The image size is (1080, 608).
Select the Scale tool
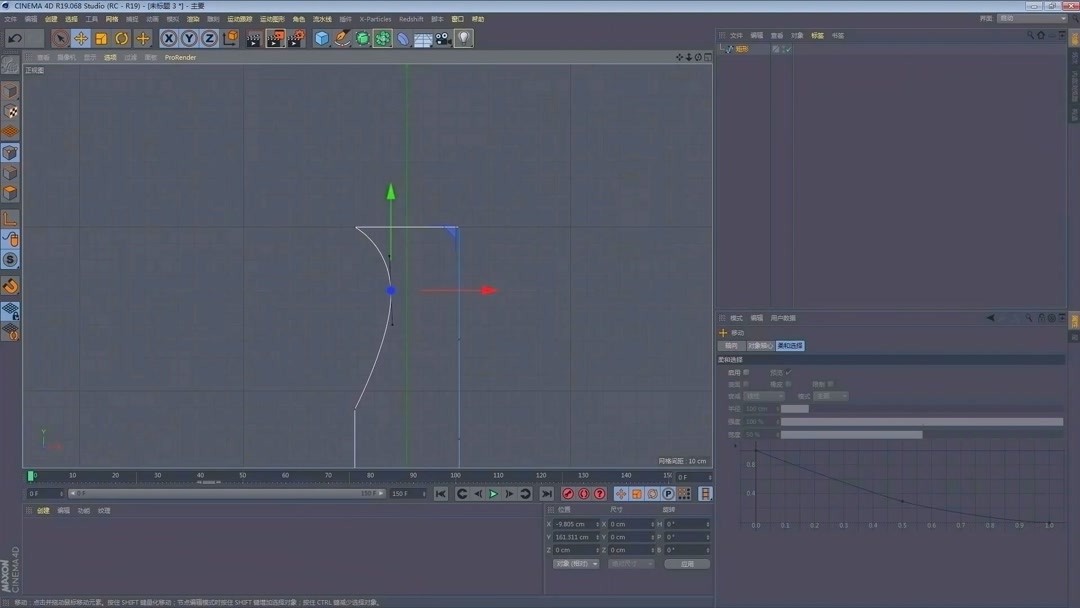102,38
